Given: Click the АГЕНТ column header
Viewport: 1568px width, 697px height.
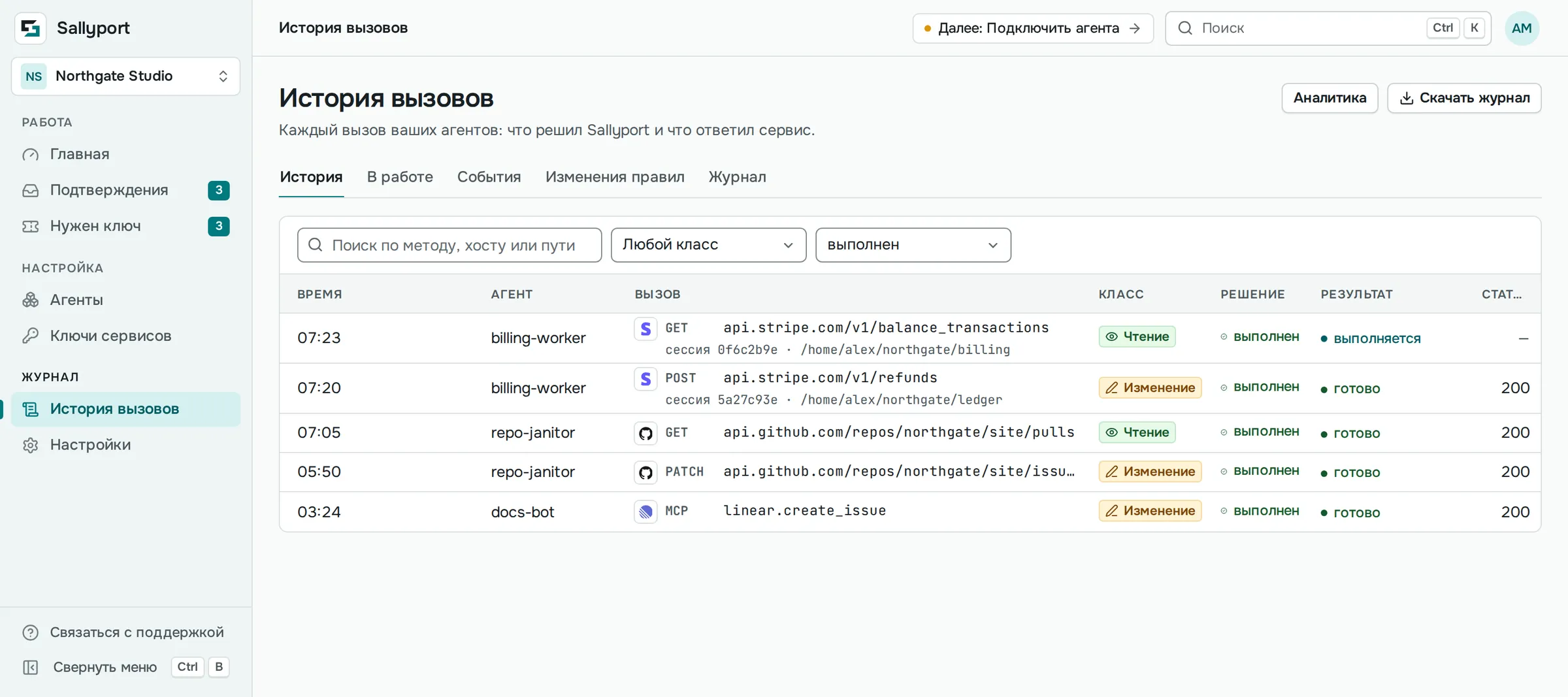Looking at the screenshot, I should click(x=512, y=295).
